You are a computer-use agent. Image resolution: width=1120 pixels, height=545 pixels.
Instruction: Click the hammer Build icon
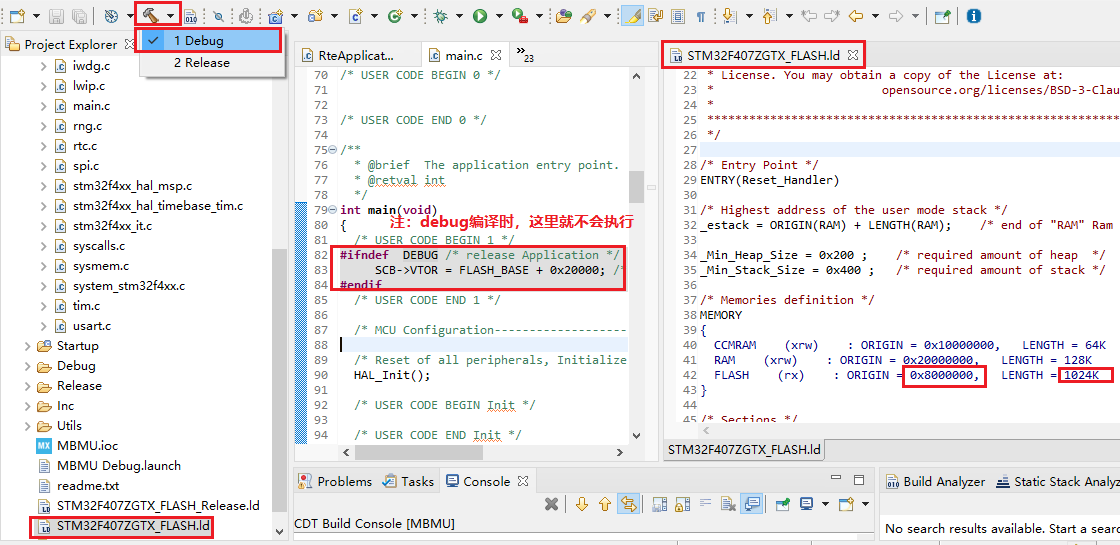pyautogui.click(x=150, y=15)
